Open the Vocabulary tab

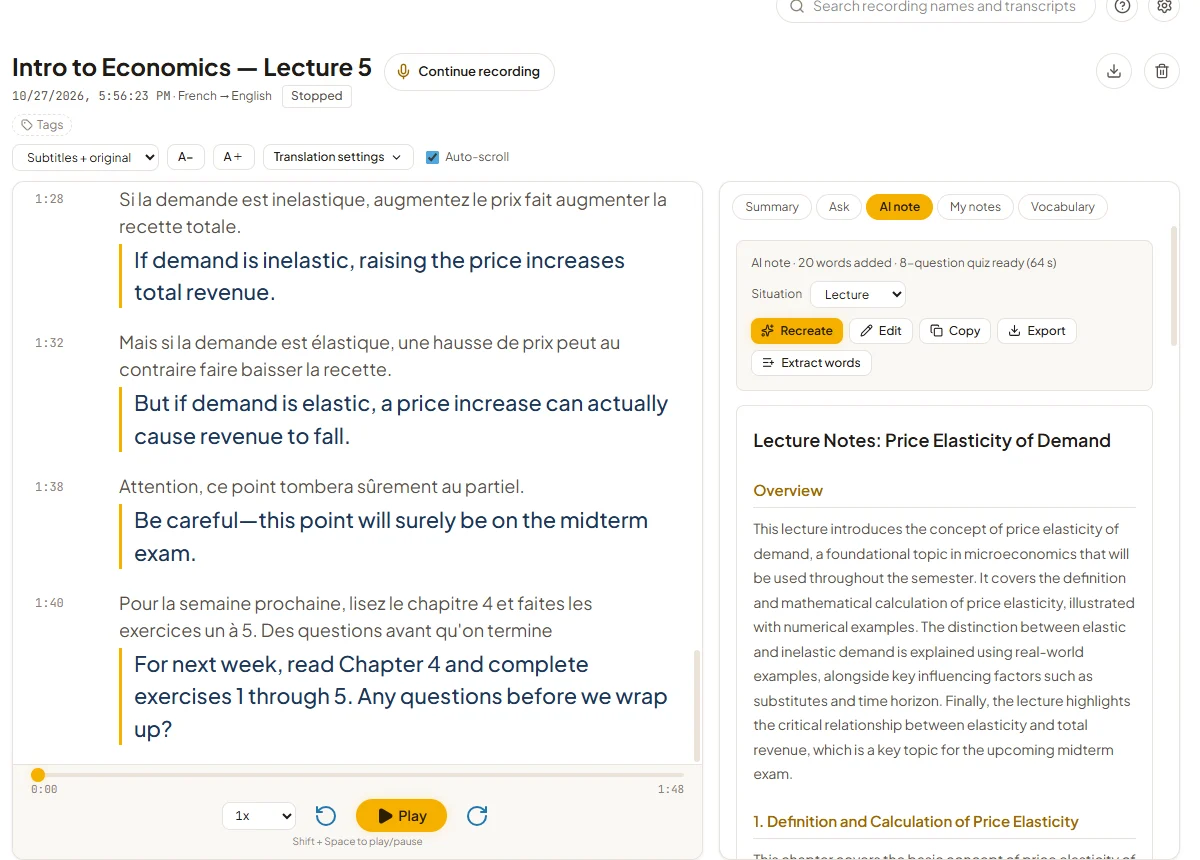tap(1062, 207)
